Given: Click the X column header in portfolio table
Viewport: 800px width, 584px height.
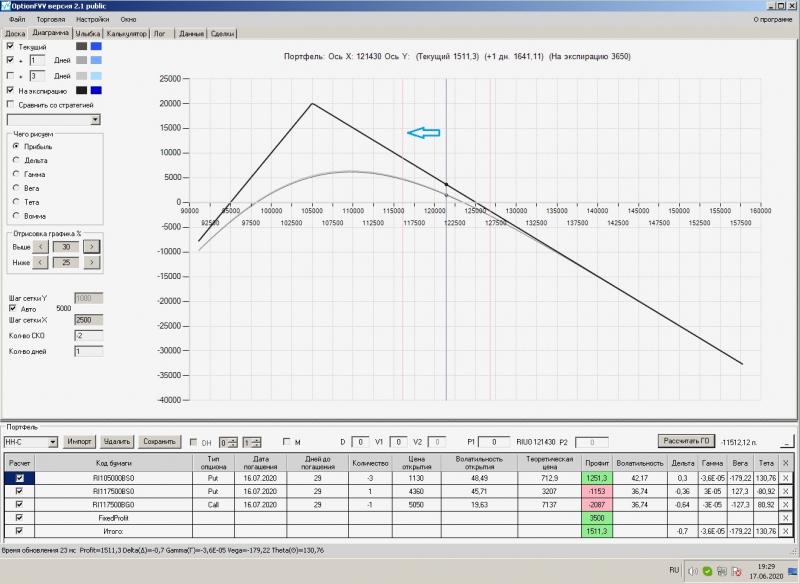Looking at the screenshot, I should click(x=785, y=463).
